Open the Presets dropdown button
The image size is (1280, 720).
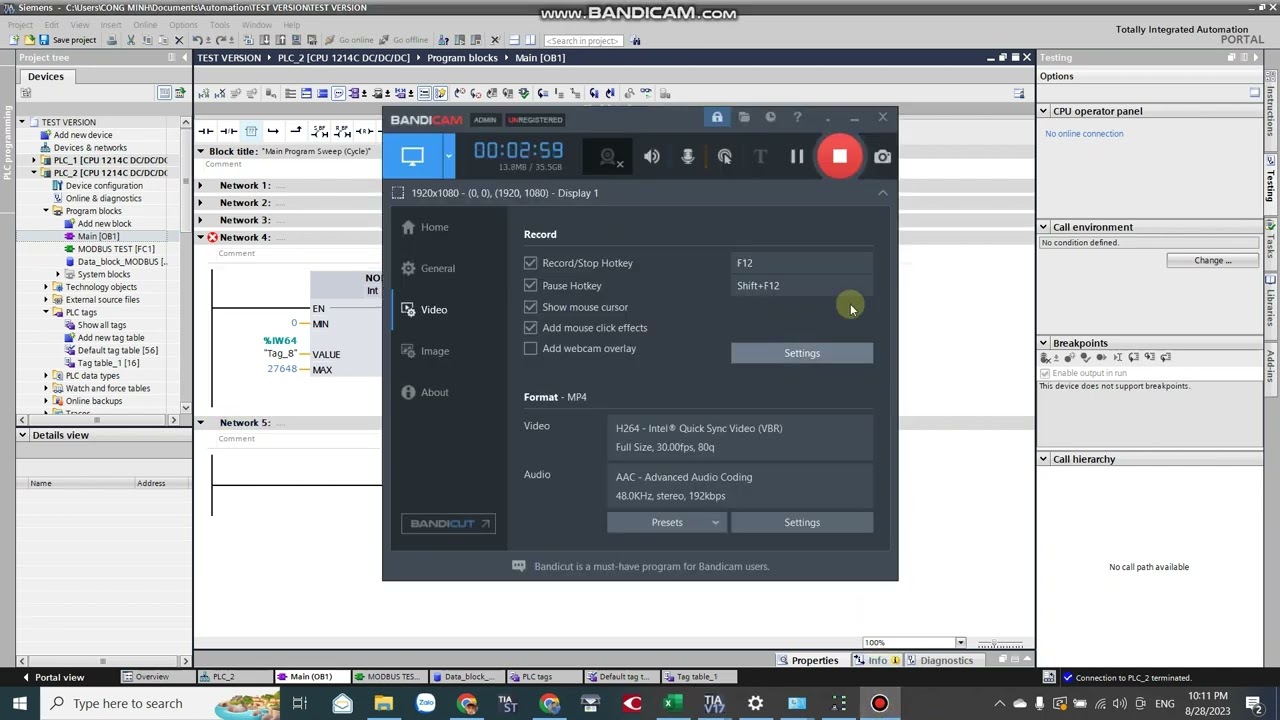tap(667, 522)
